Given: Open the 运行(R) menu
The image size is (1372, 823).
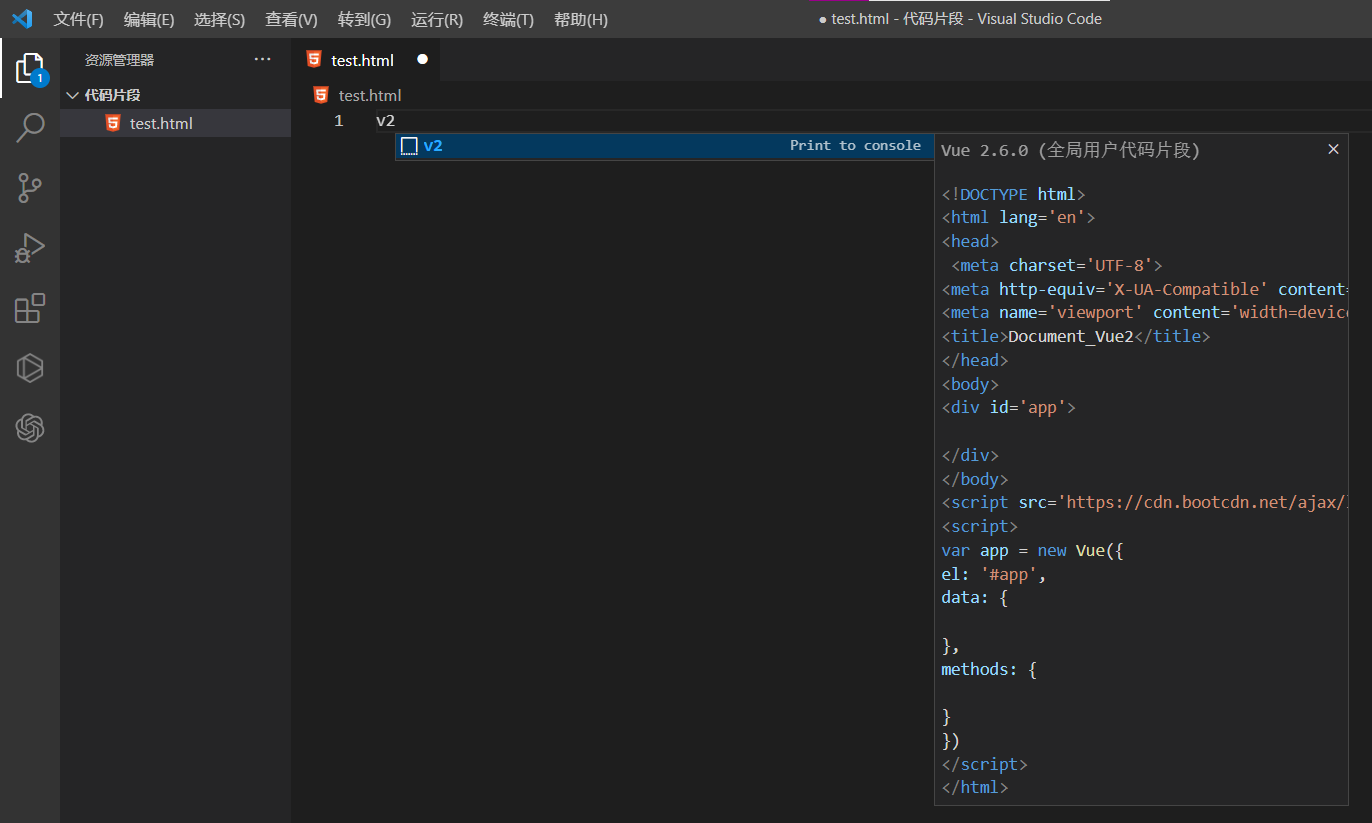Looking at the screenshot, I should pos(437,19).
